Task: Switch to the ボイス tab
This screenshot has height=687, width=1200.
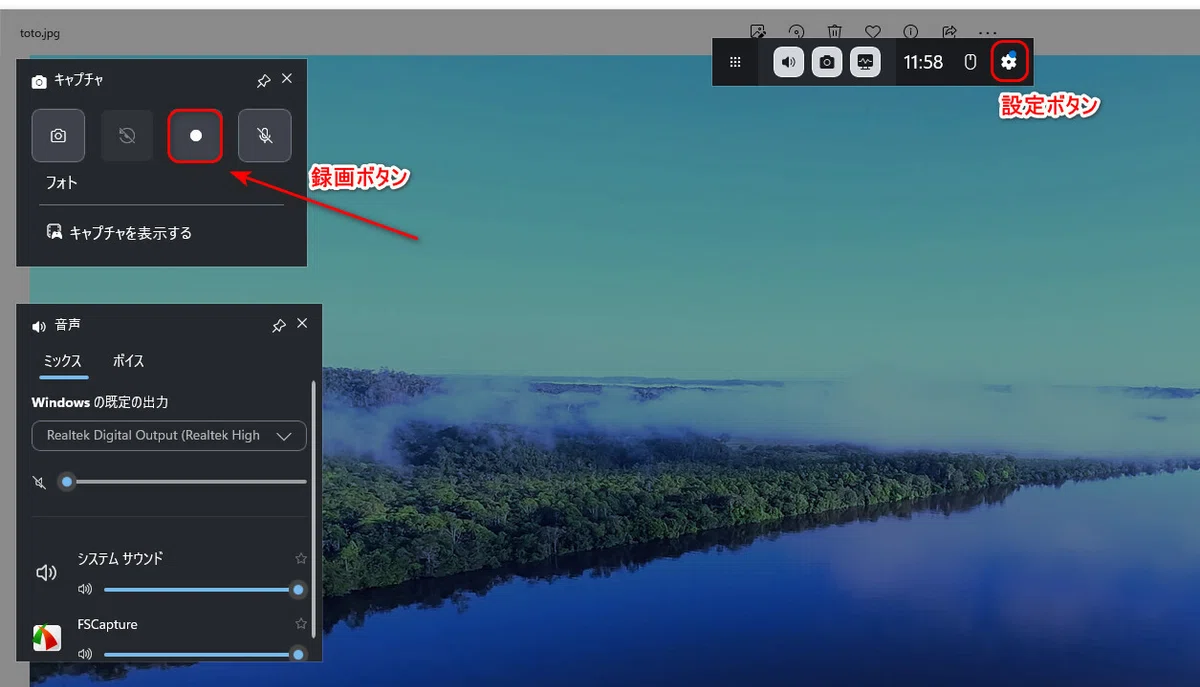Action: tap(128, 361)
